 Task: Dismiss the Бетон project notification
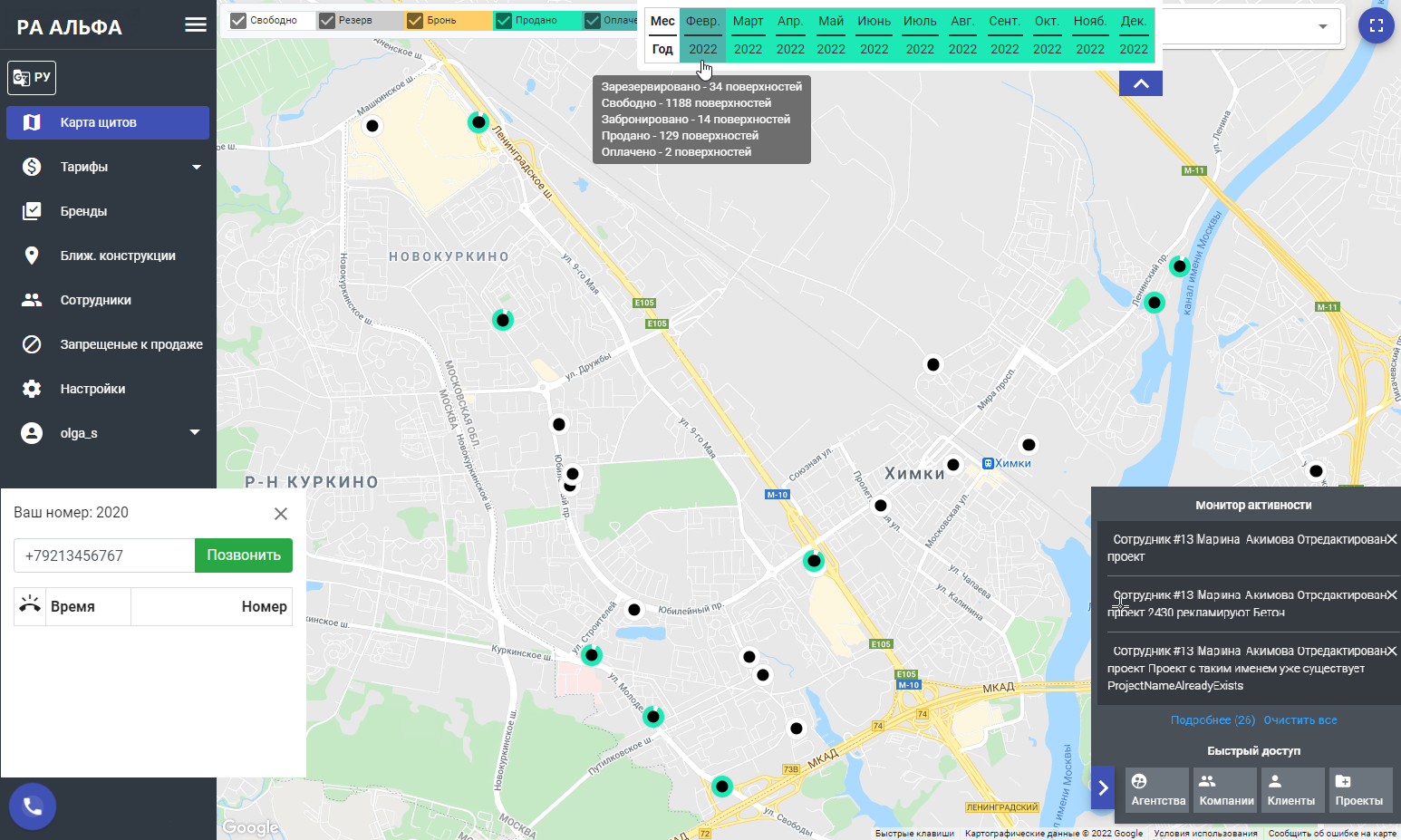[x=1392, y=595]
